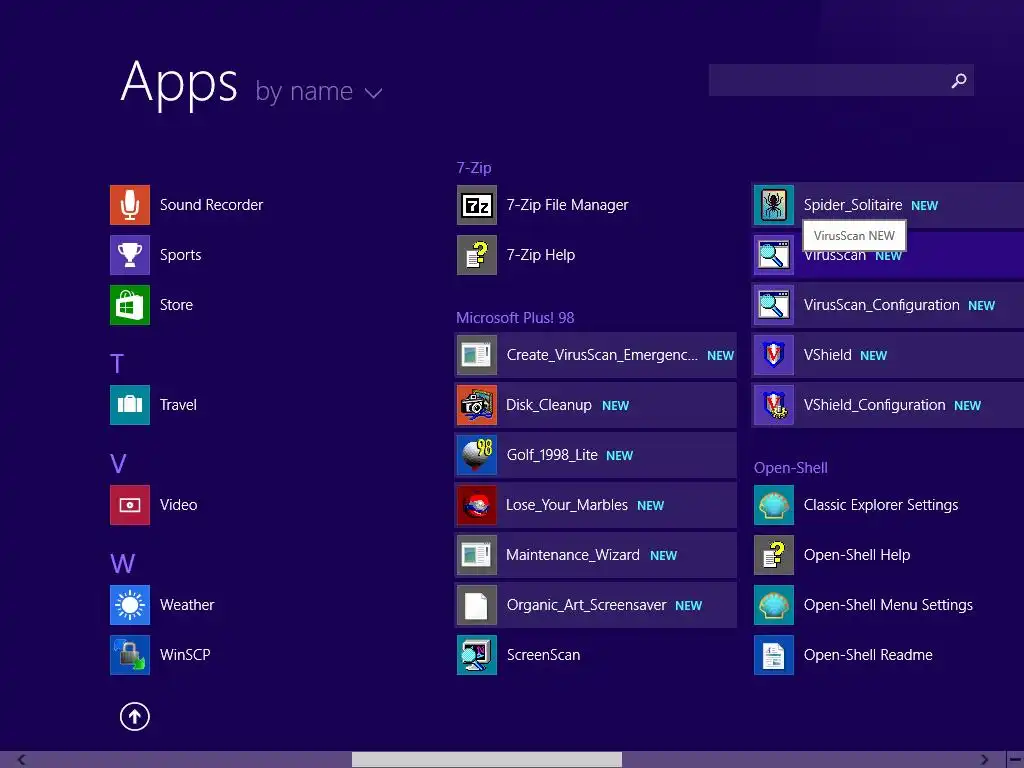Open VirusScan_Configuration icon
Screen dimensions: 1024x768
coord(774,305)
